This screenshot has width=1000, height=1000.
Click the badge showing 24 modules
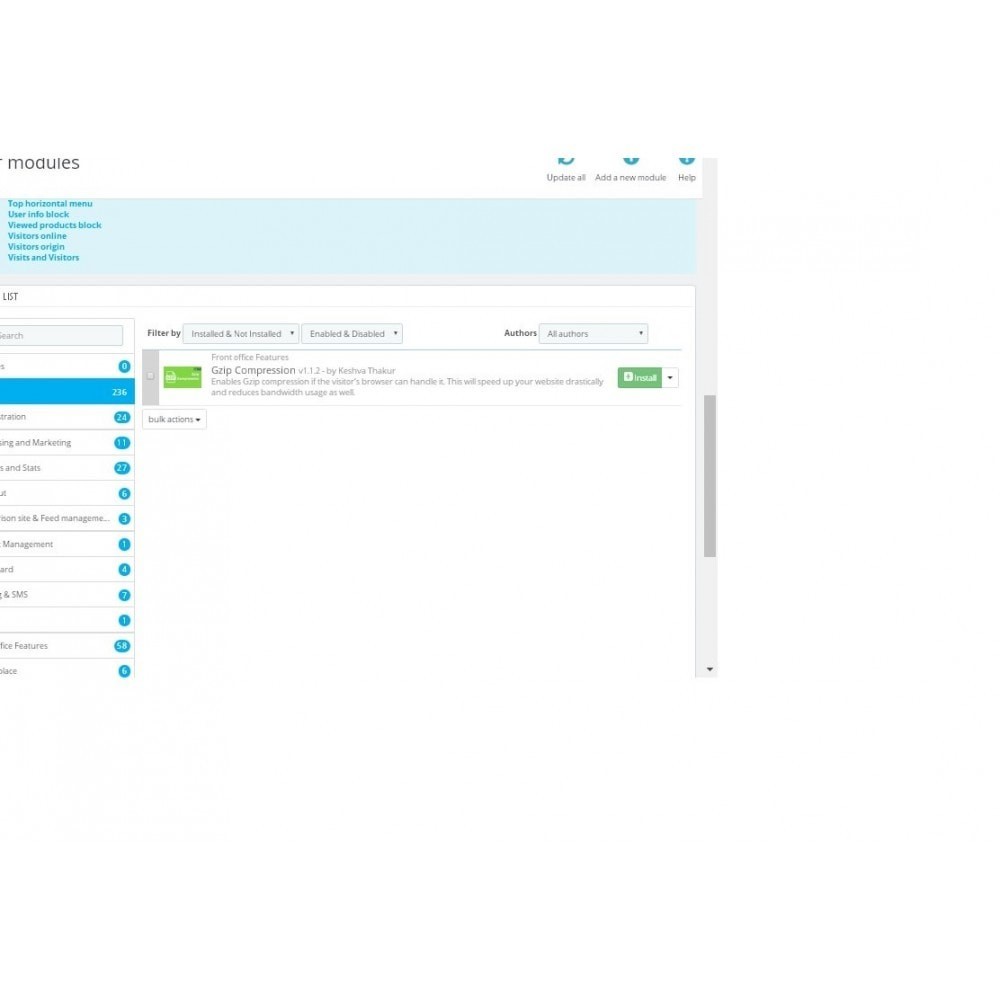pyautogui.click(x=122, y=417)
